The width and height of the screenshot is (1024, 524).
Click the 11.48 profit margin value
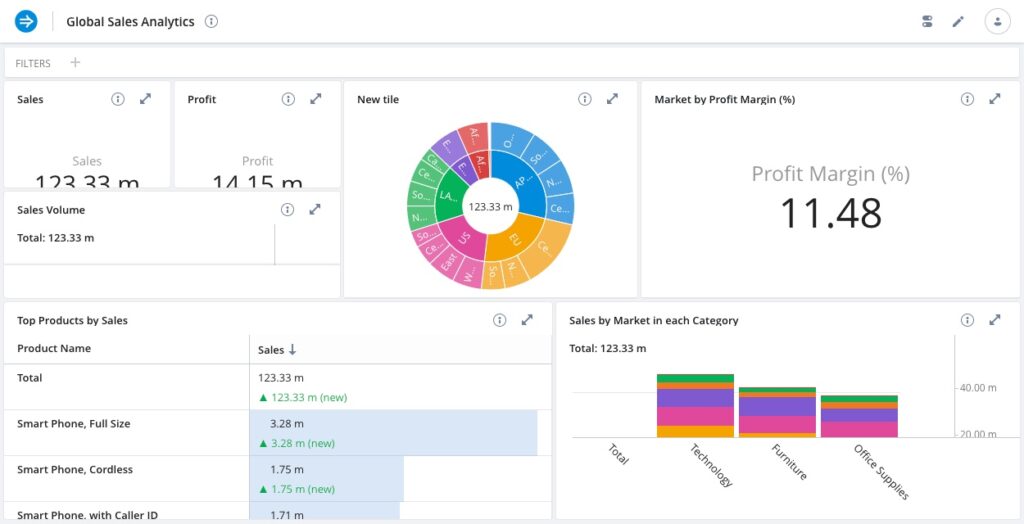(831, 213)
